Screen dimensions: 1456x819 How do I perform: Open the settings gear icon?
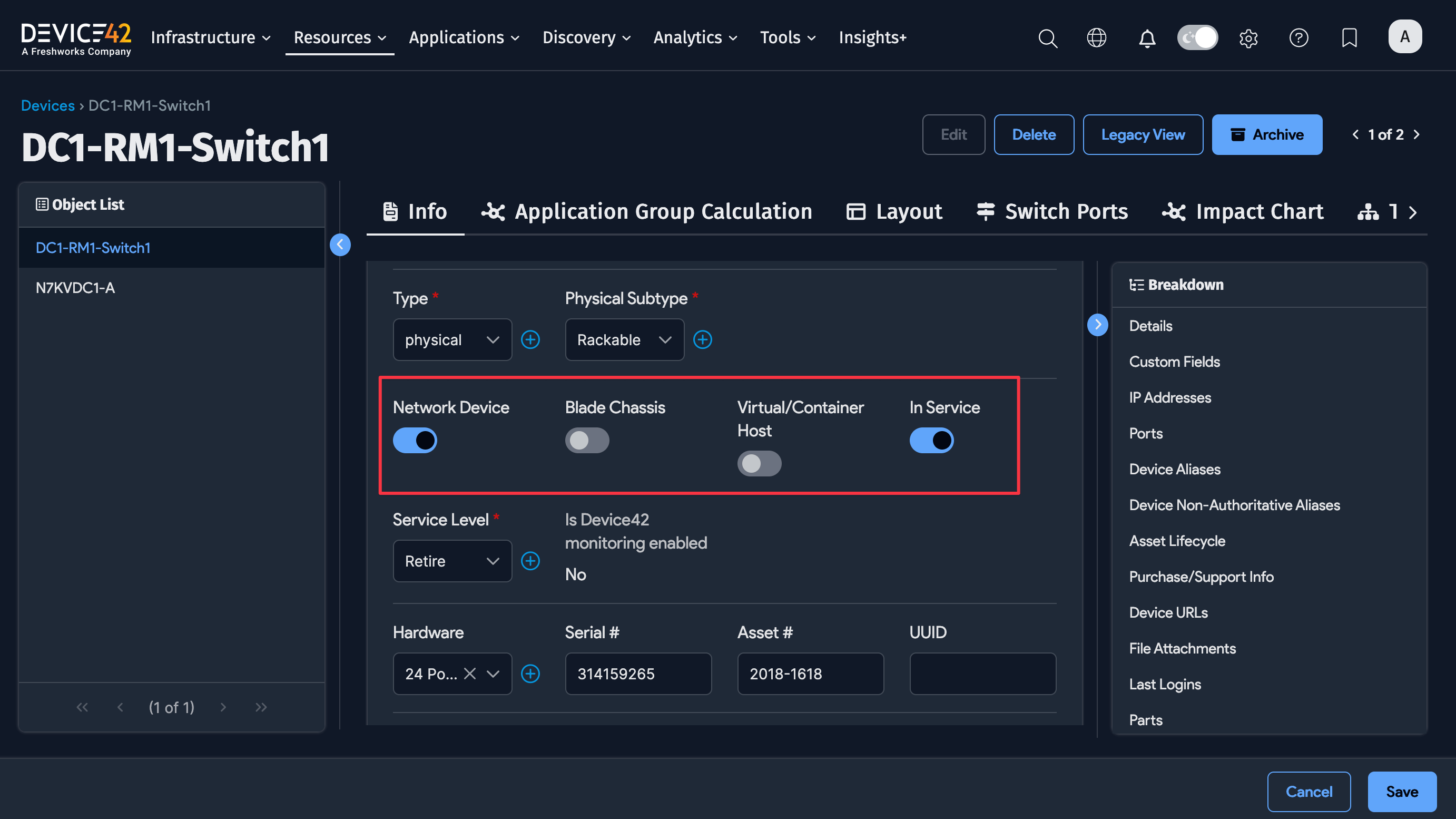[1248, 38]
